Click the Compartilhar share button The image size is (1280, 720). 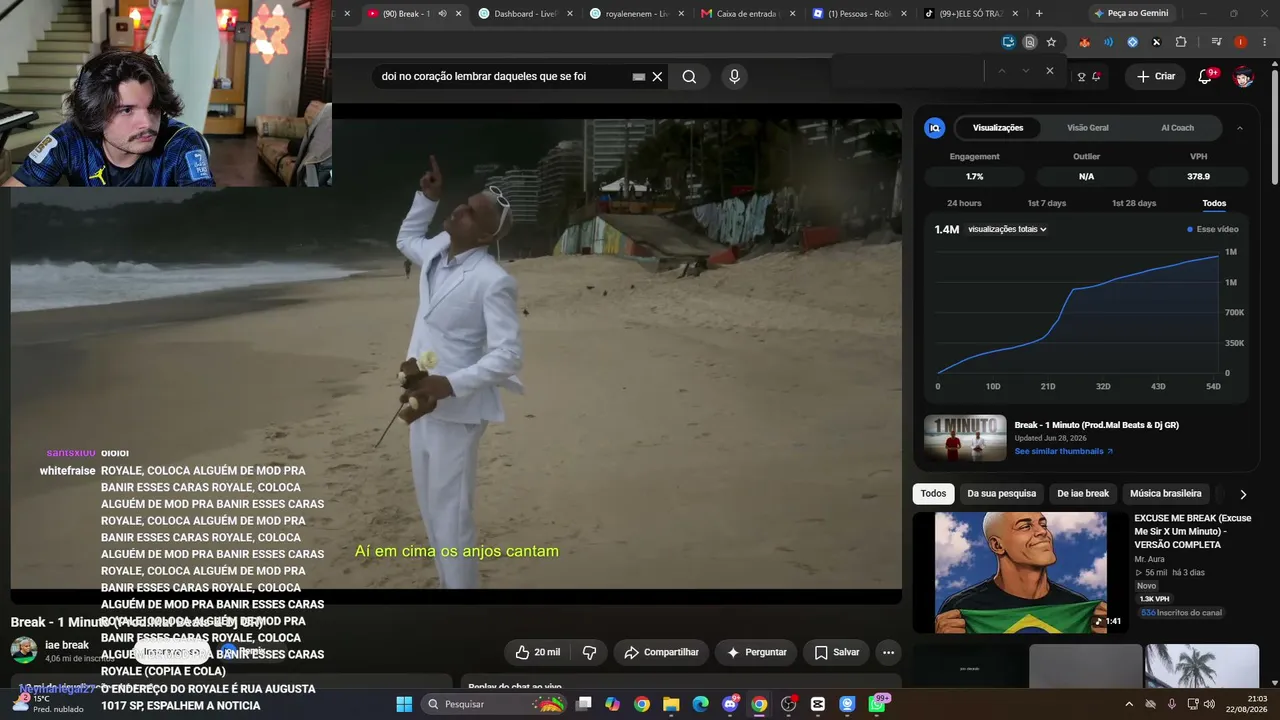click(x=661, y=653)
